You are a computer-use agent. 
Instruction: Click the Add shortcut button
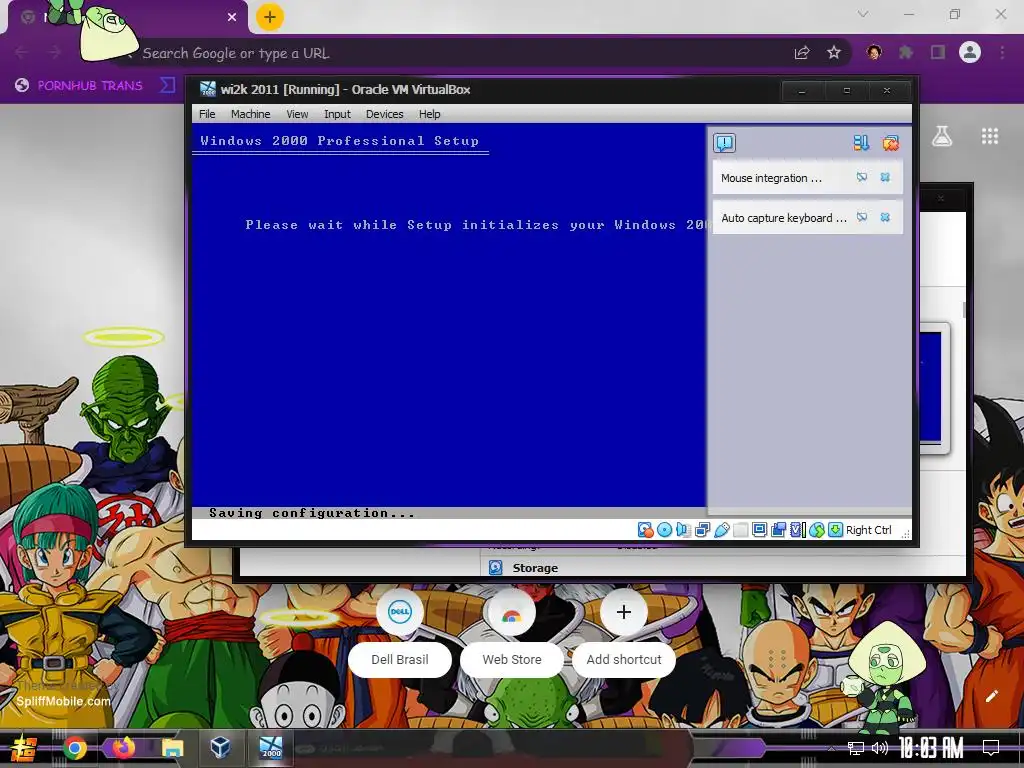click(x=624, y=633)
